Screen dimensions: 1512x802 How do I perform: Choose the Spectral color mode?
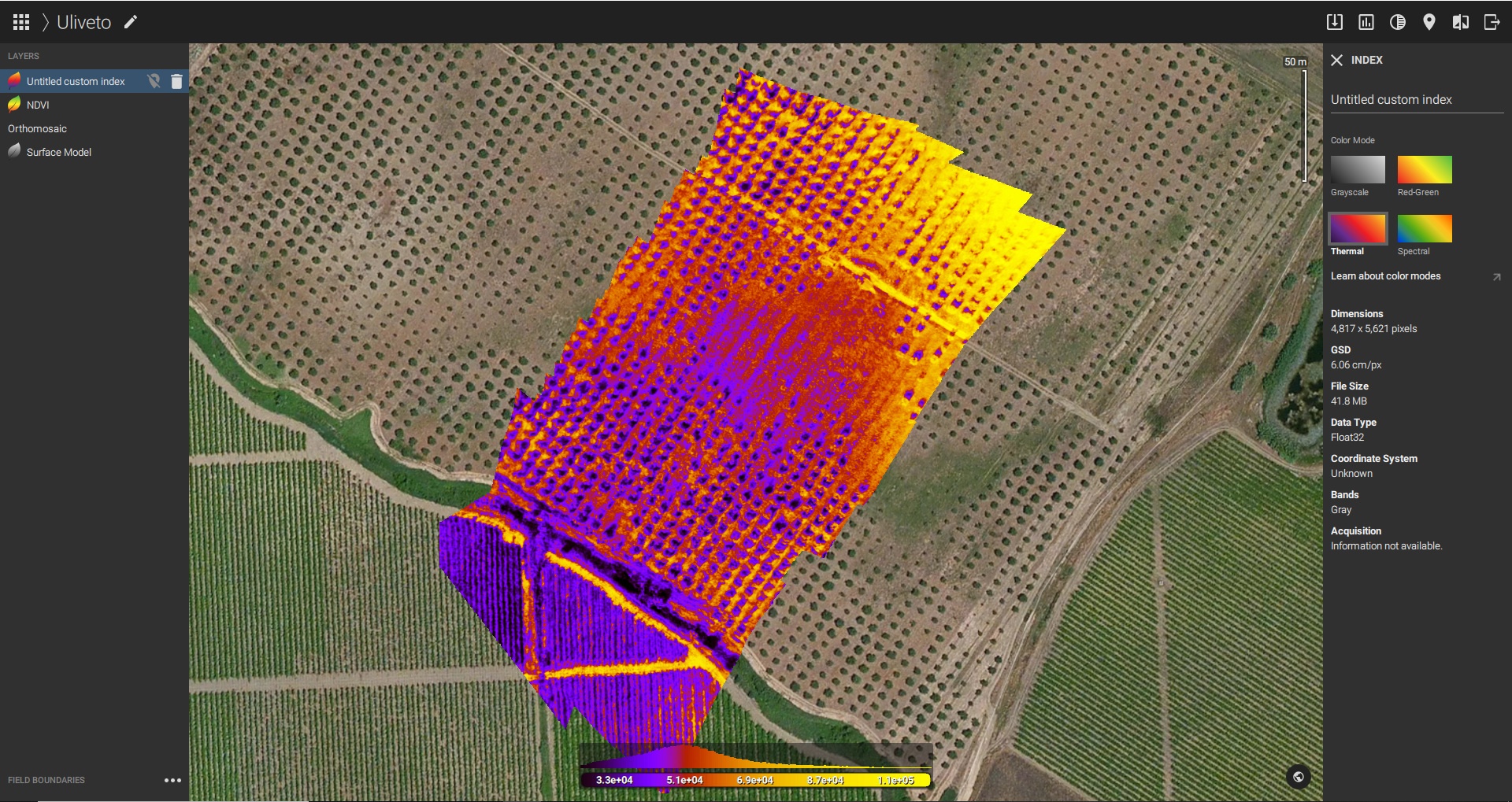1425,228
